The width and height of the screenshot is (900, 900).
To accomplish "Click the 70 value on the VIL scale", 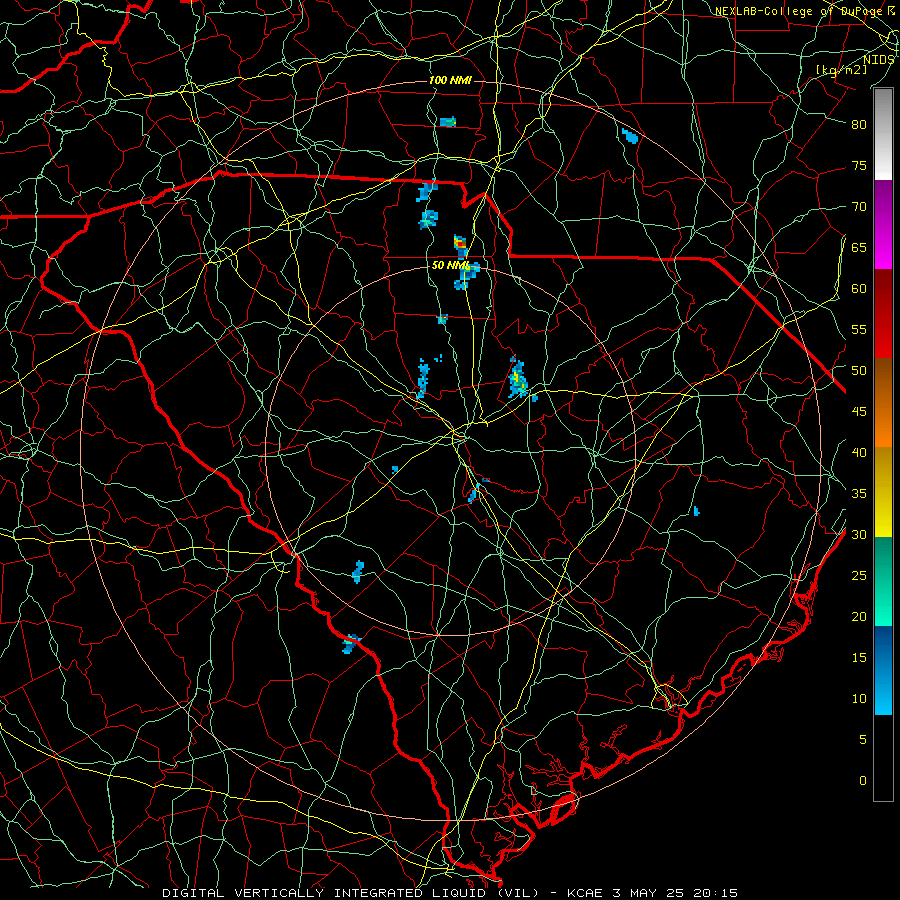I will tap(859, 207).
